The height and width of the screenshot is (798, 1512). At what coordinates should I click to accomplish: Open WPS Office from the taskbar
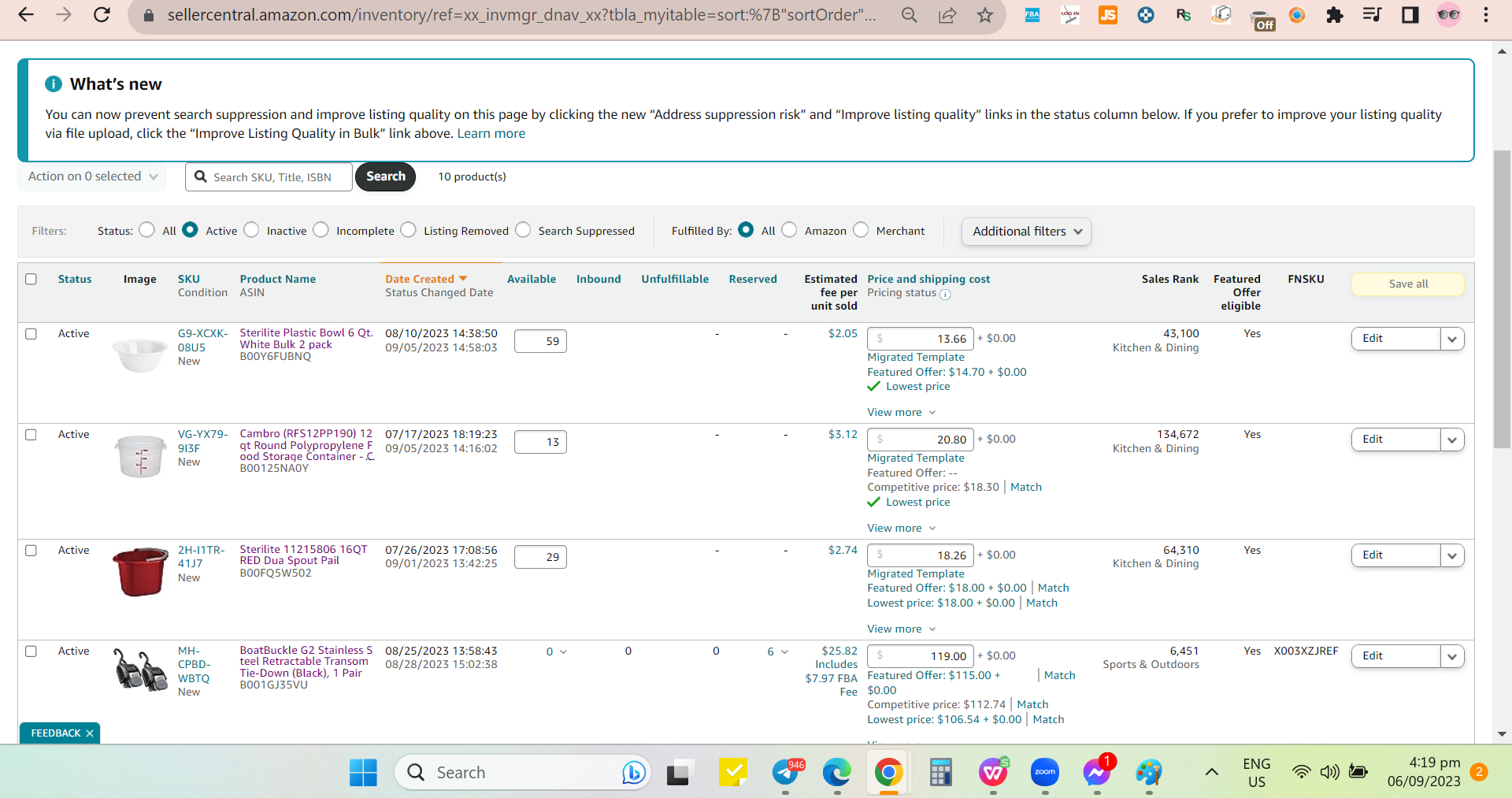tap(993, 773)
